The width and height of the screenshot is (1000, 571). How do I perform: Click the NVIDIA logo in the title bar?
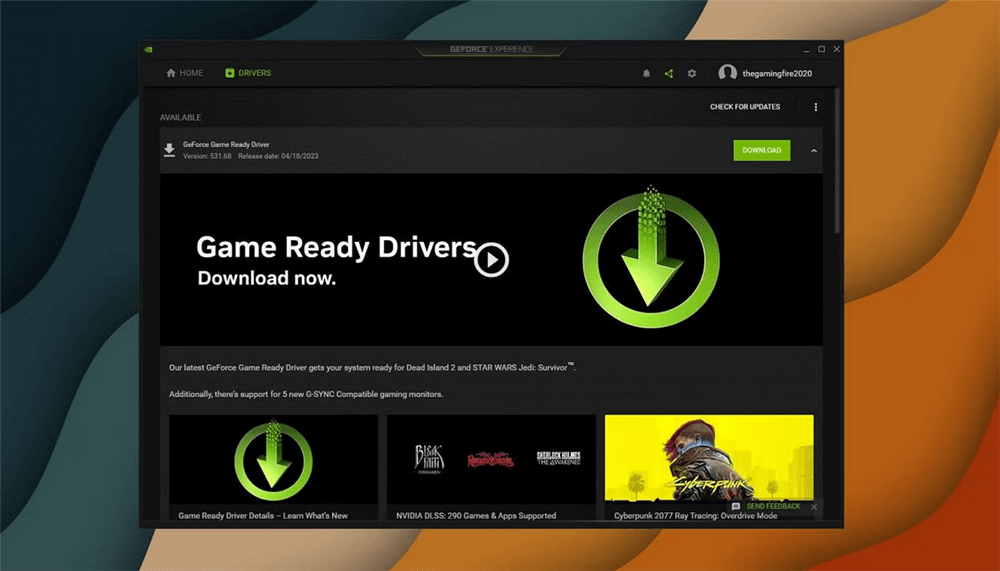pyautogui.click(x=149, y=49)
